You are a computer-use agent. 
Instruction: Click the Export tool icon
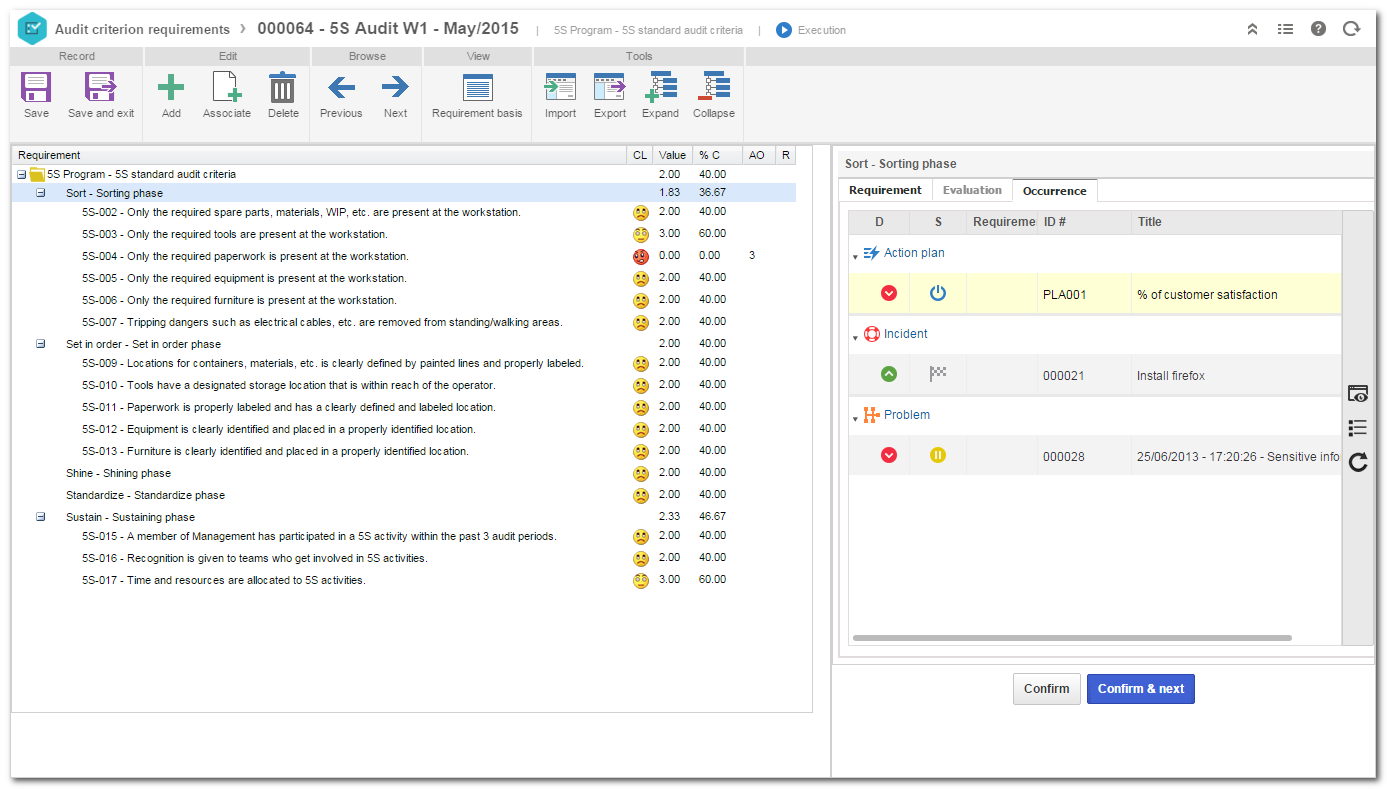pos(610,88)
